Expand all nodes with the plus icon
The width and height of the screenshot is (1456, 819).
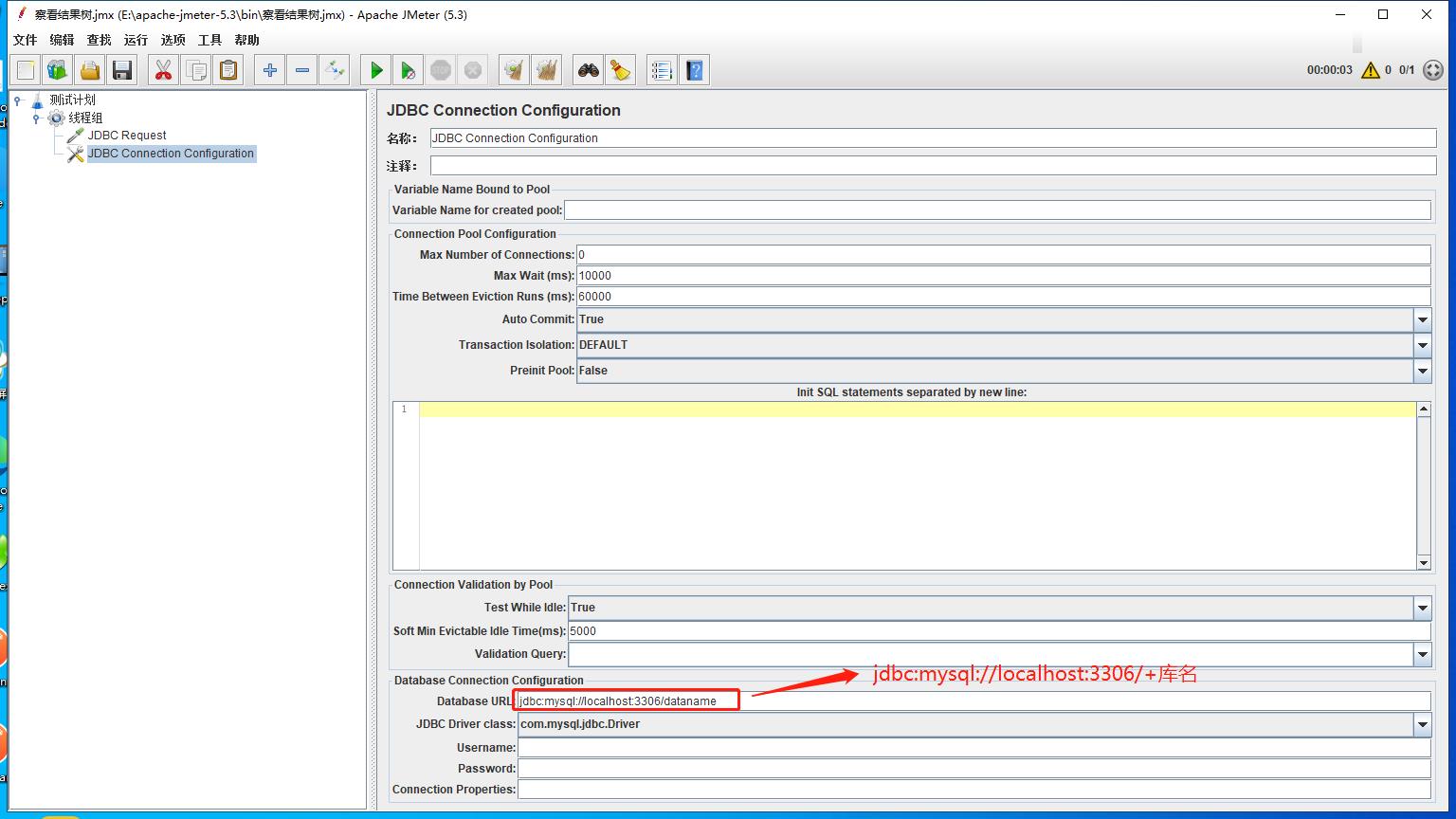tap(270, 70)
